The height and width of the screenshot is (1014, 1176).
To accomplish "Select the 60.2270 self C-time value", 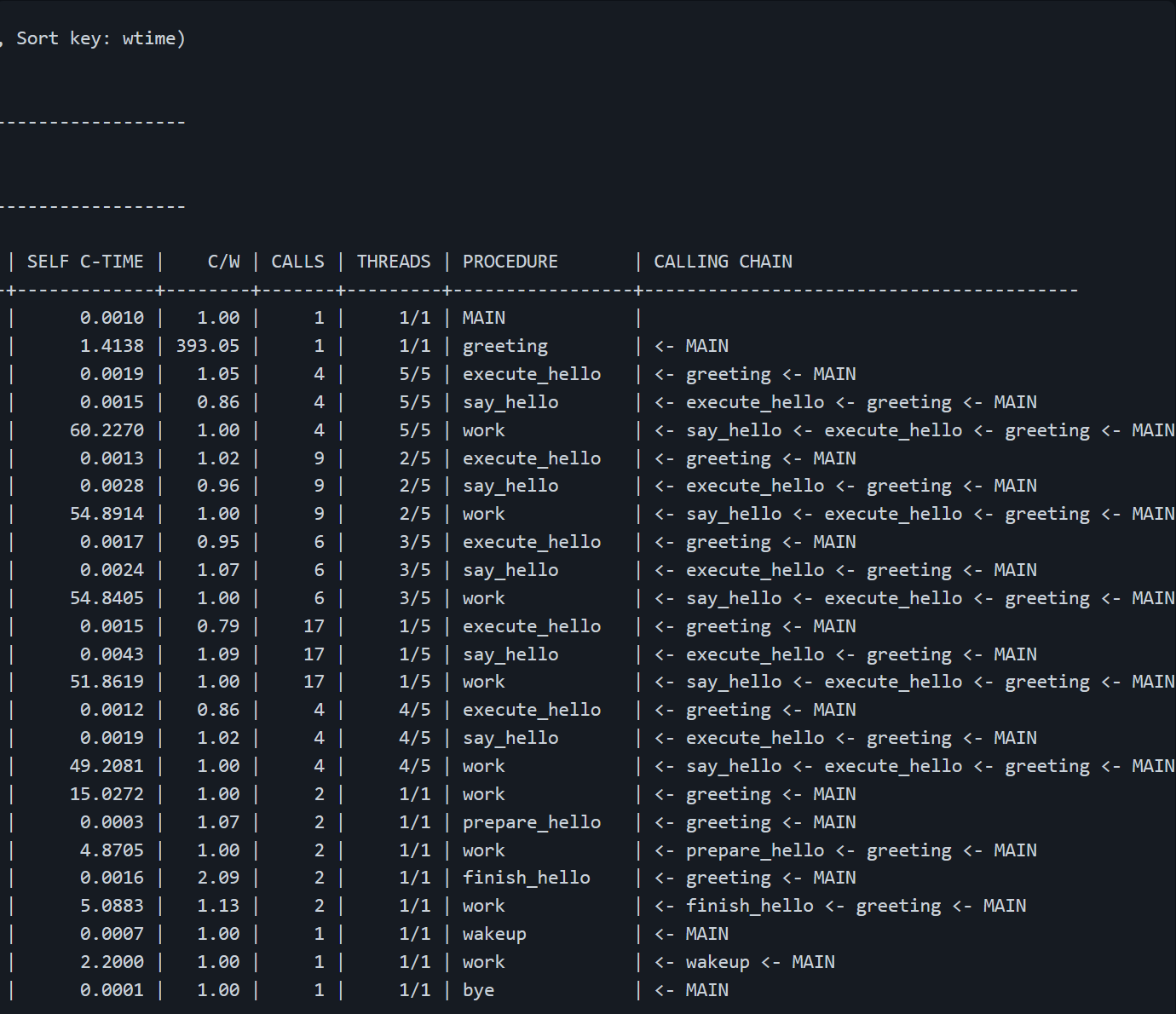I will (107, 430).
